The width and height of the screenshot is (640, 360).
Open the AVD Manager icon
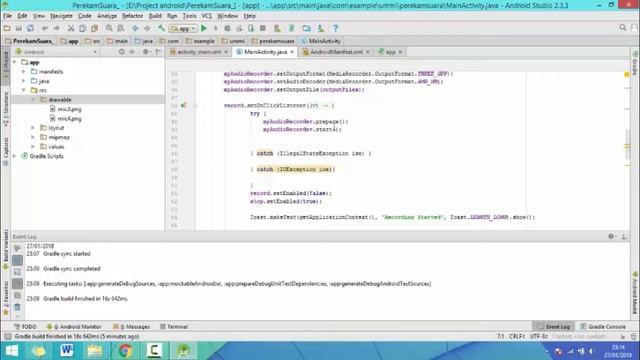coord(277,28)
